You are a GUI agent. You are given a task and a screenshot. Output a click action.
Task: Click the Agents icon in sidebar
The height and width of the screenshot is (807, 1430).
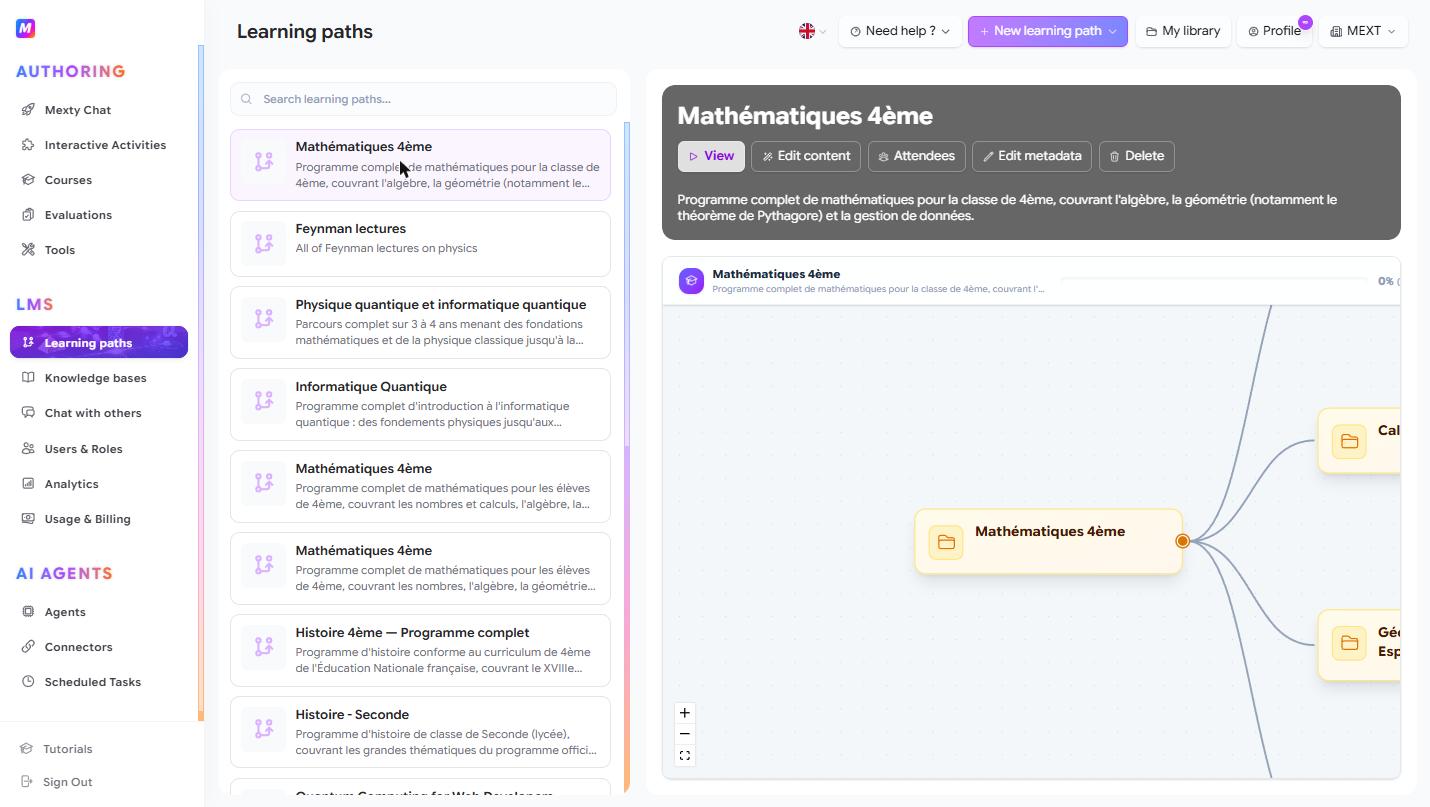pos(28,612)
